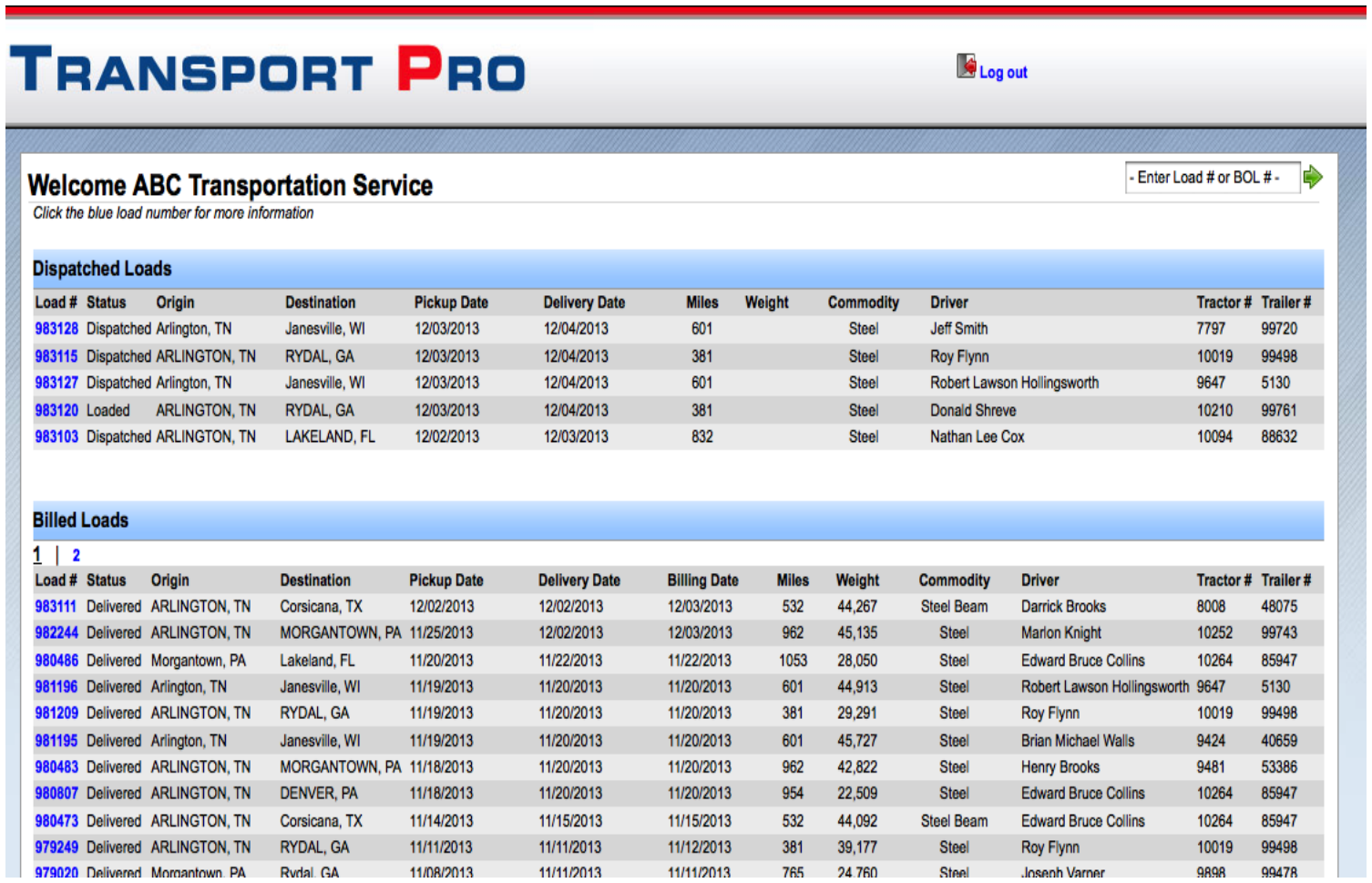This screenshot has width=1372, height=883.
Task: Click pickup date 11/25/2013
Action: pos(441,633)
